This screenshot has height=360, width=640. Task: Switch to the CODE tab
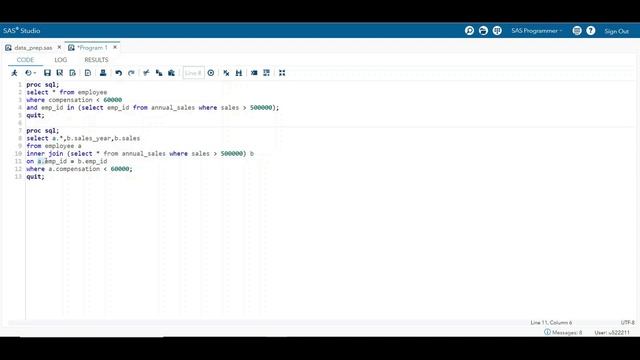pos(25,60)
